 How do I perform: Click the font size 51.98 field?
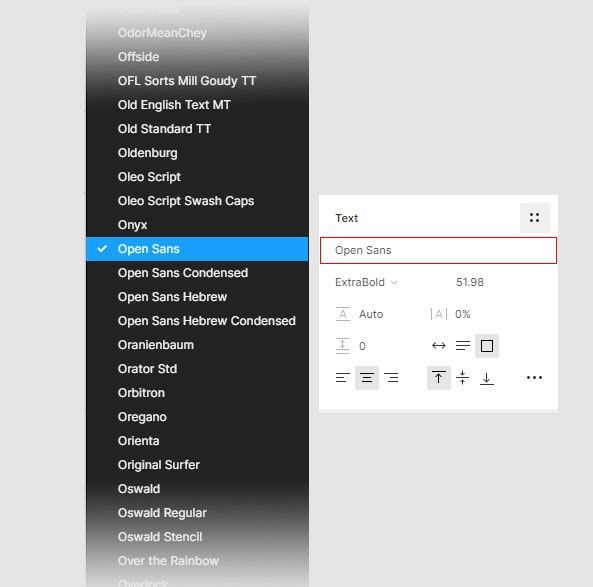470,282
